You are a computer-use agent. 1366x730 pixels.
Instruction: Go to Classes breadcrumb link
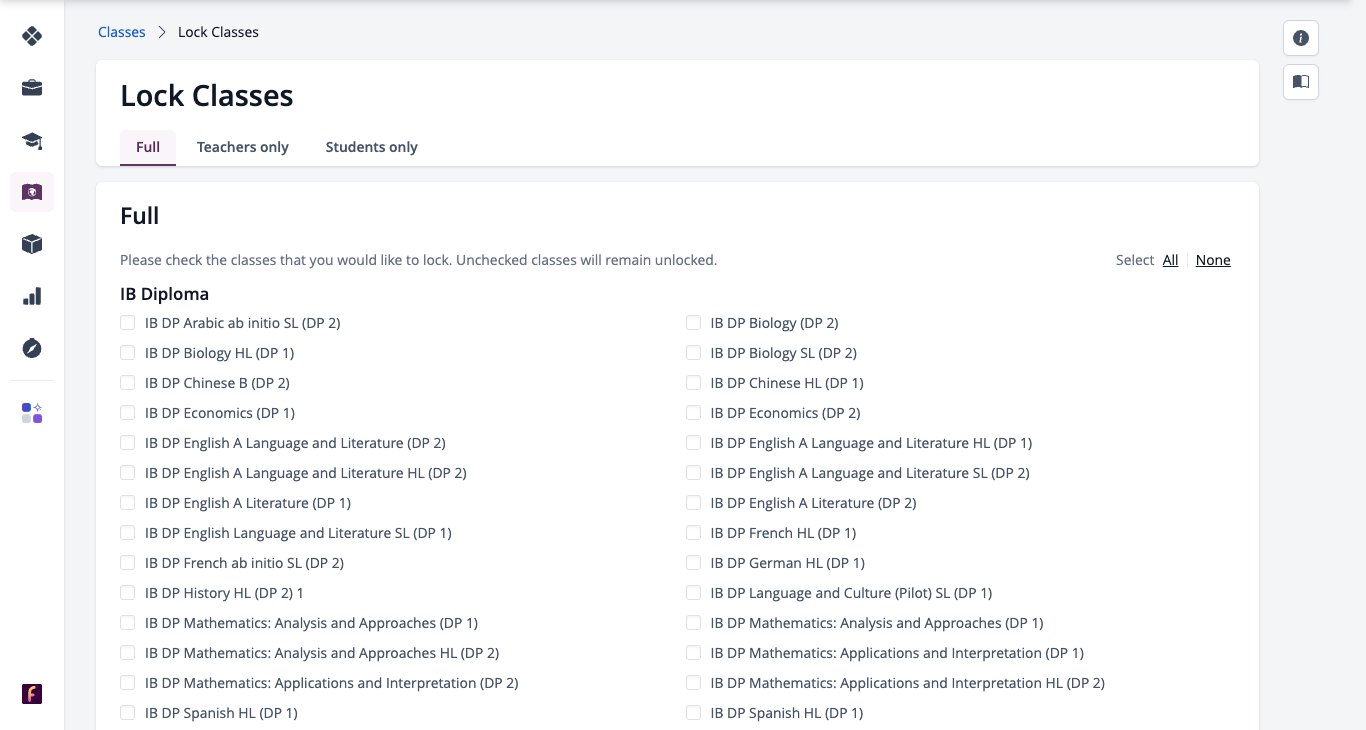point(122,32)
